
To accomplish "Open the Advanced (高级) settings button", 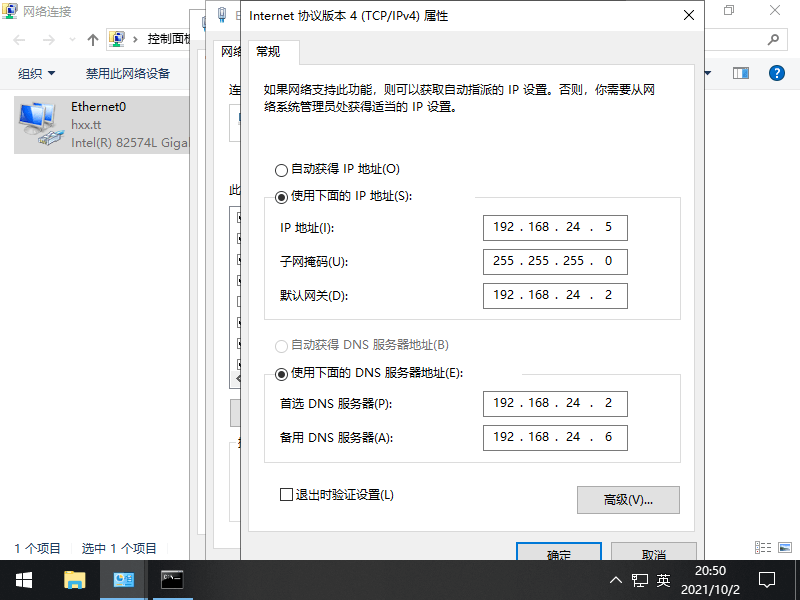I will click(x=628, y=500).
